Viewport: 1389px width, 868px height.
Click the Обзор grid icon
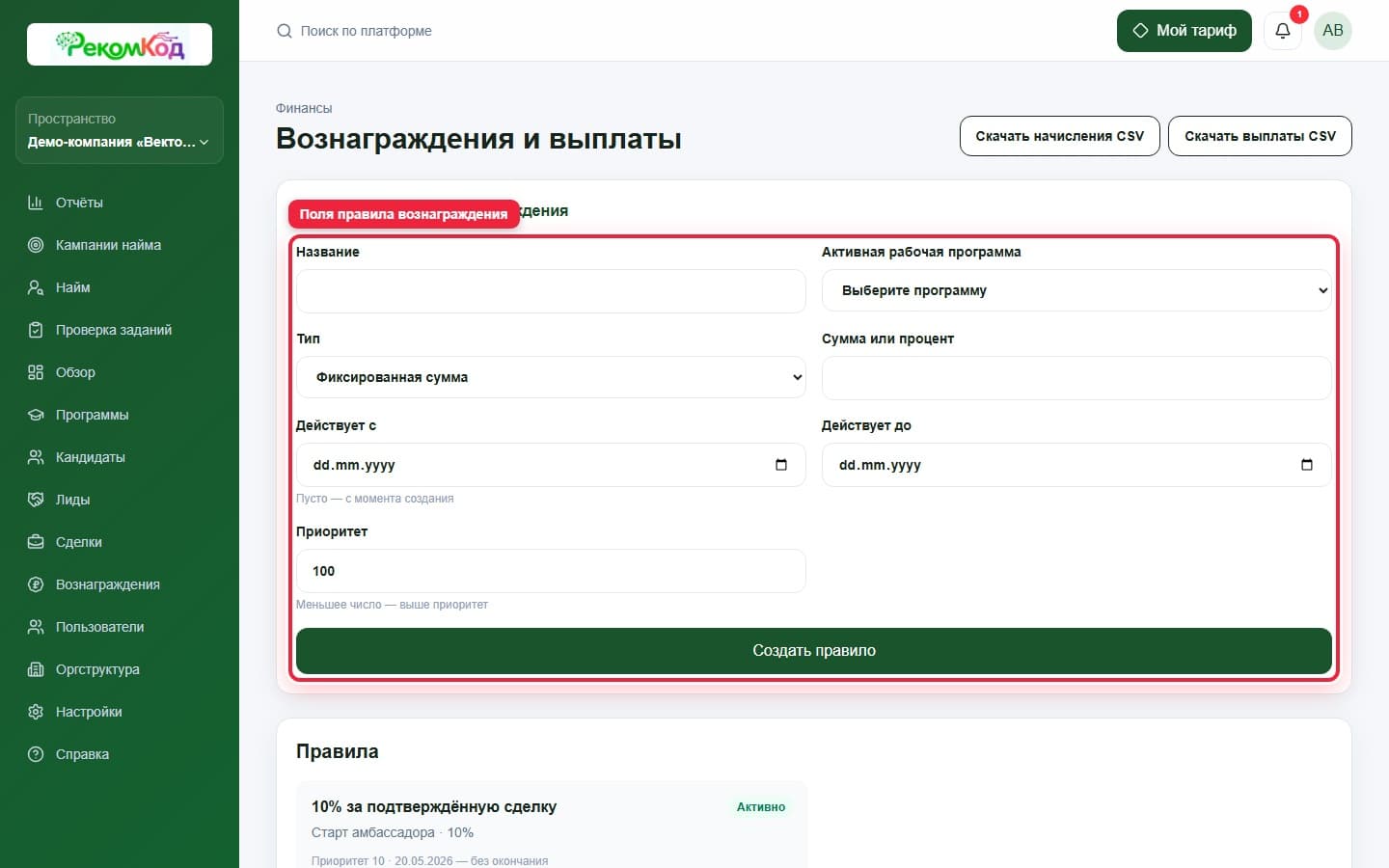(36, 372)
